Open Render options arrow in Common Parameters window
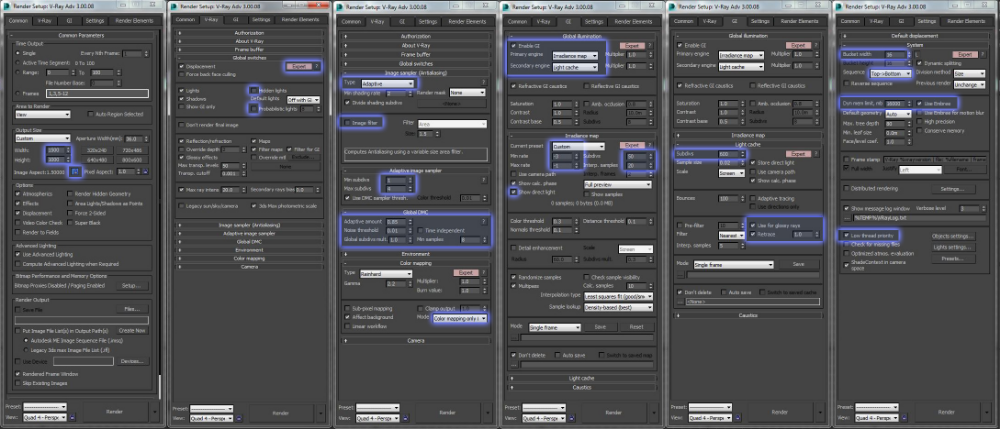Image resolution: width=1000 pixels, height=429 pixels. tap(155, 412)
